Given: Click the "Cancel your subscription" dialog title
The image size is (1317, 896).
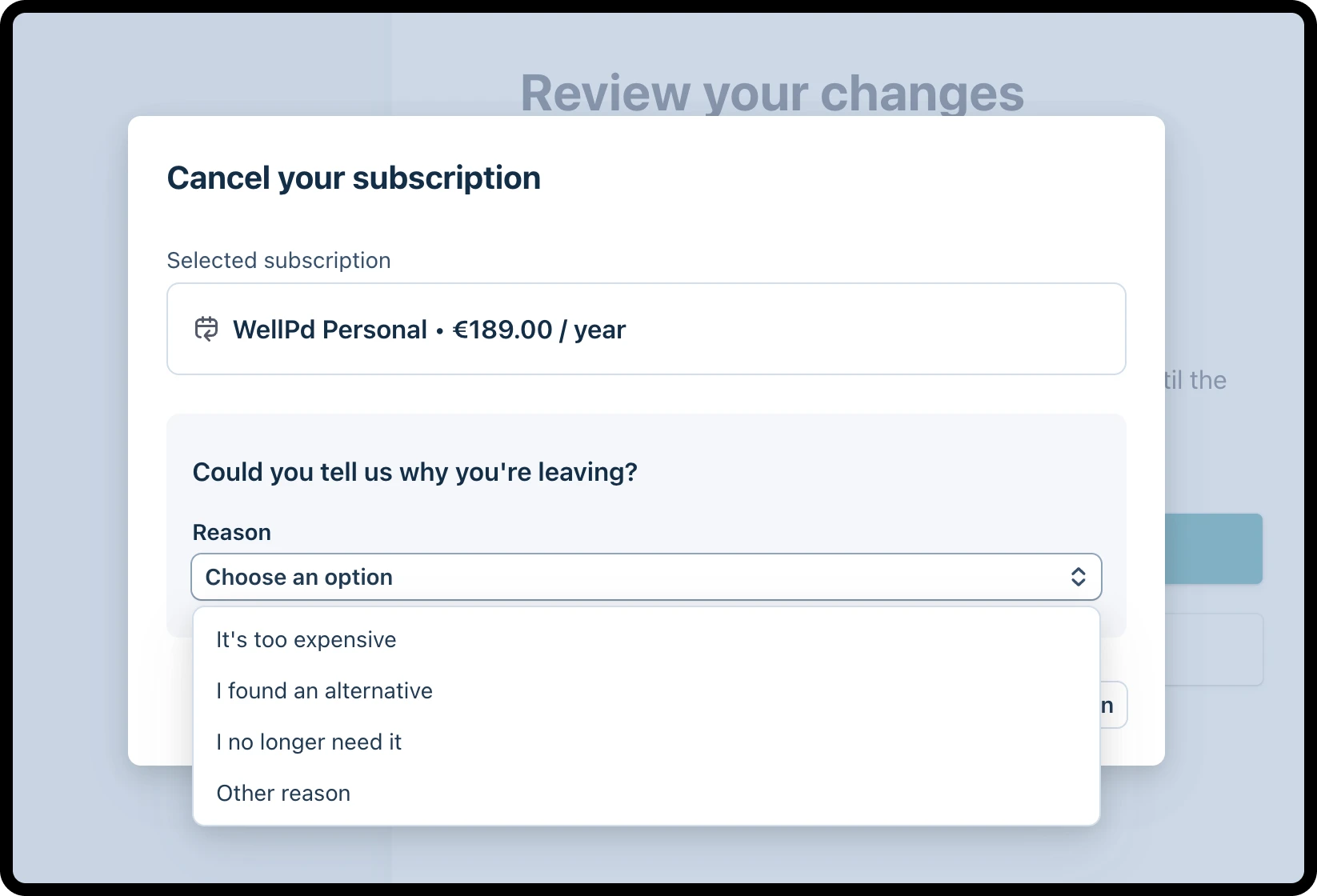Looking at the screenshot, I should 354,178.
